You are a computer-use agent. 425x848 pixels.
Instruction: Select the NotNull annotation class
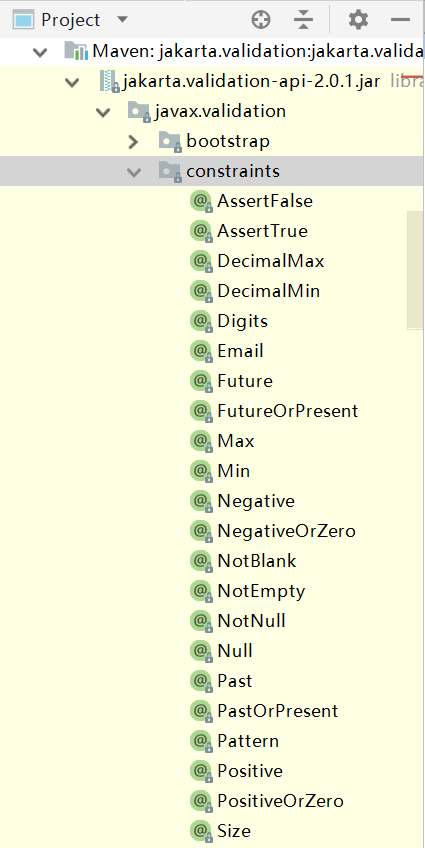pos(251,621)
